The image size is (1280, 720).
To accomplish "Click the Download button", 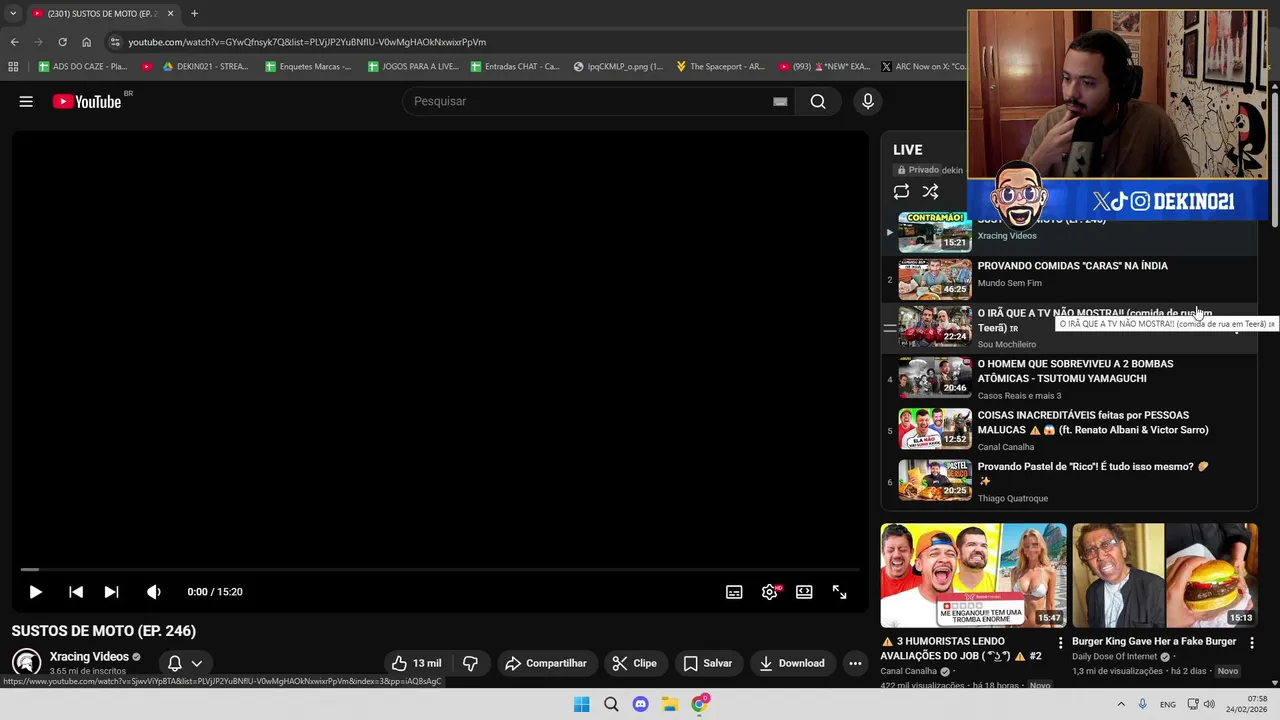I will coord(792,663).
